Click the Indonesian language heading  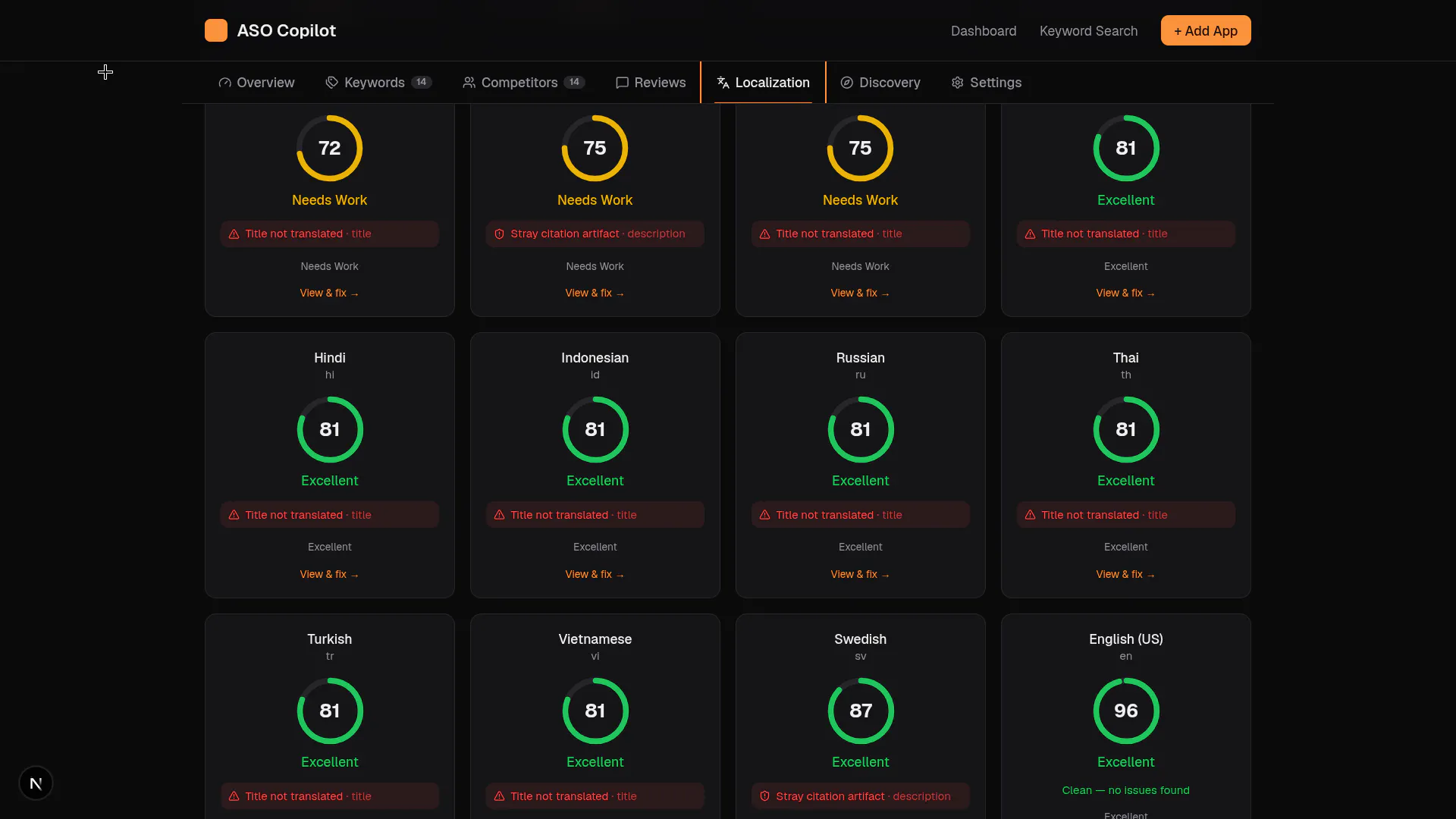[x=595, y=358]
